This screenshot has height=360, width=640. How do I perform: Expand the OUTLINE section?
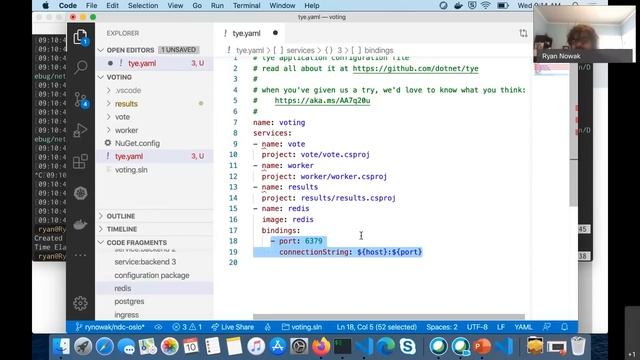point(154,216)
